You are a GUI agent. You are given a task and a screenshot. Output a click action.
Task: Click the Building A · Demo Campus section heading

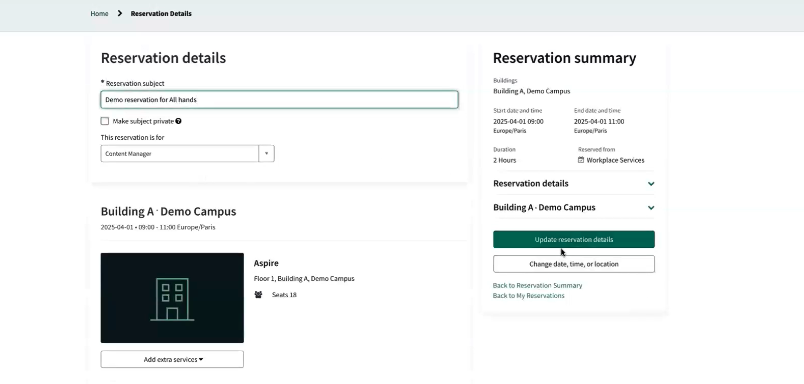[168, 212]
